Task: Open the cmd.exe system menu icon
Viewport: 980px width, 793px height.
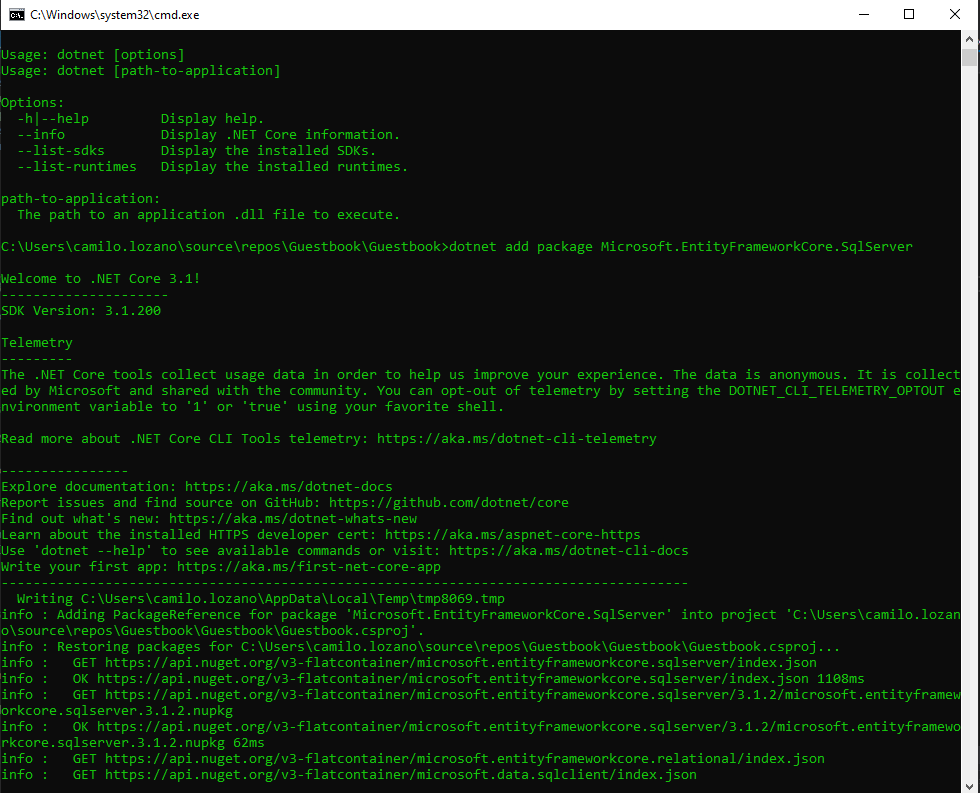Action: click(17, 14)
